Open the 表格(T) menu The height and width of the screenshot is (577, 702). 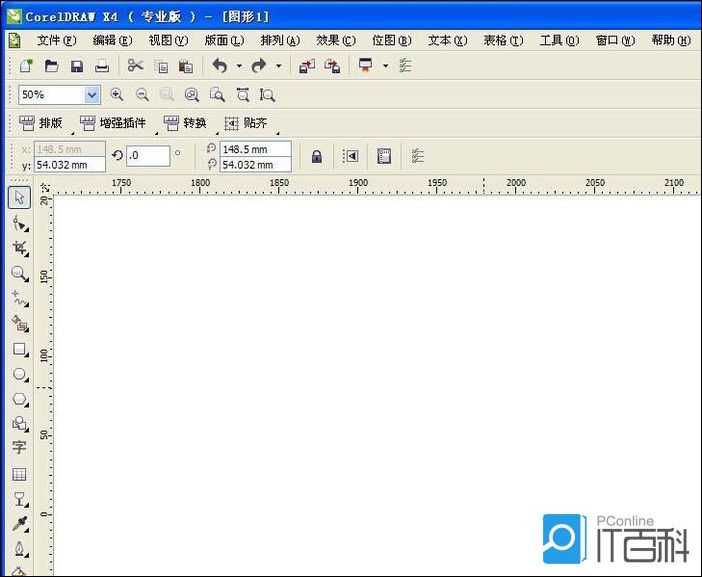click(x=503, y=41)
